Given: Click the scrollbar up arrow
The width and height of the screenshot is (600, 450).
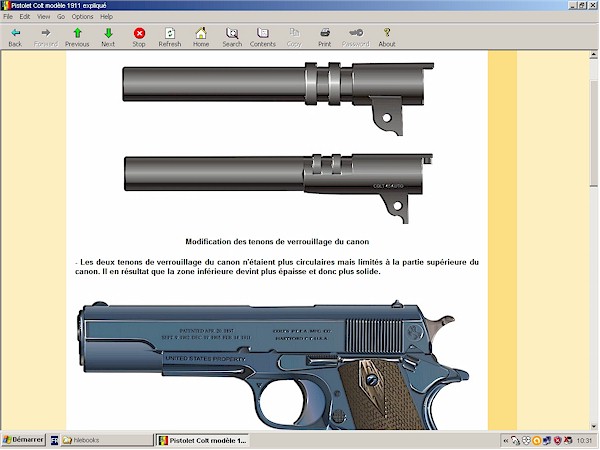Looking at the screenshot, I should (594, 55).
